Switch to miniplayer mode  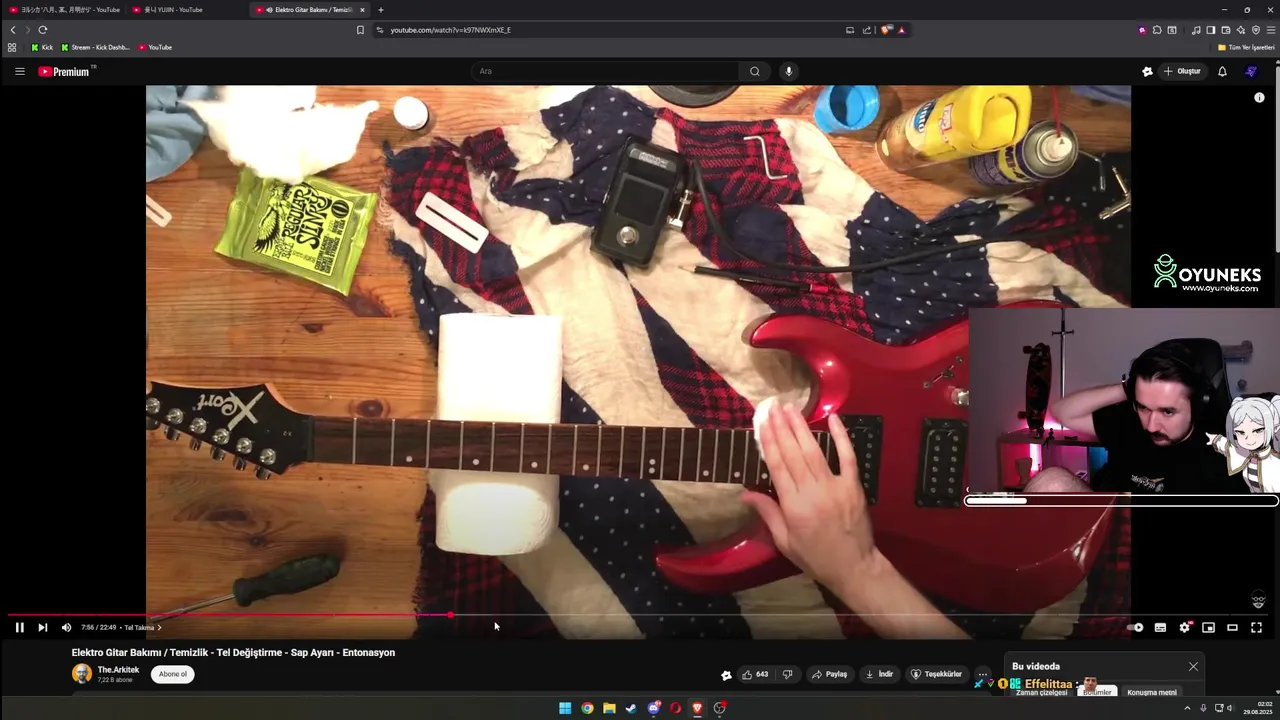coord(1208,627)
